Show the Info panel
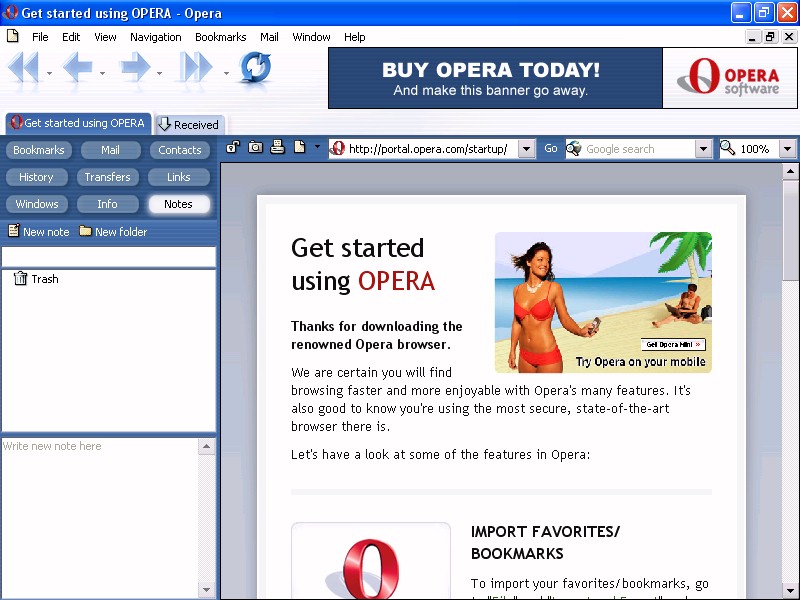This screenshot has width=800, height=600. (107, 204)
